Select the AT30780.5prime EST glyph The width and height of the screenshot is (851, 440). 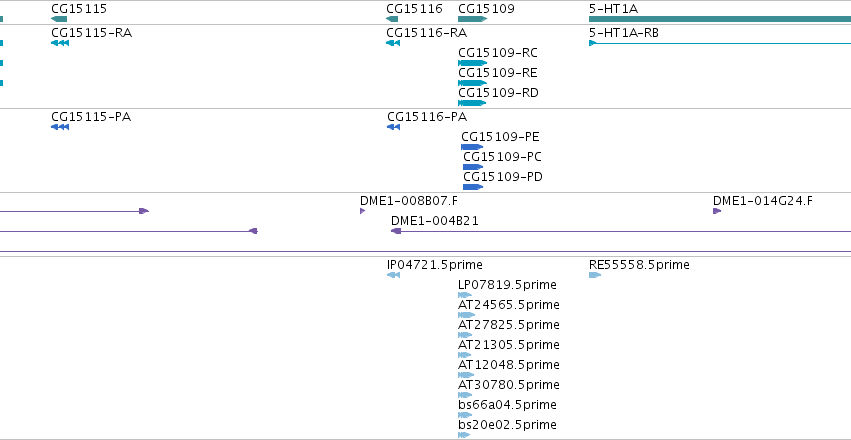[465, 395]
